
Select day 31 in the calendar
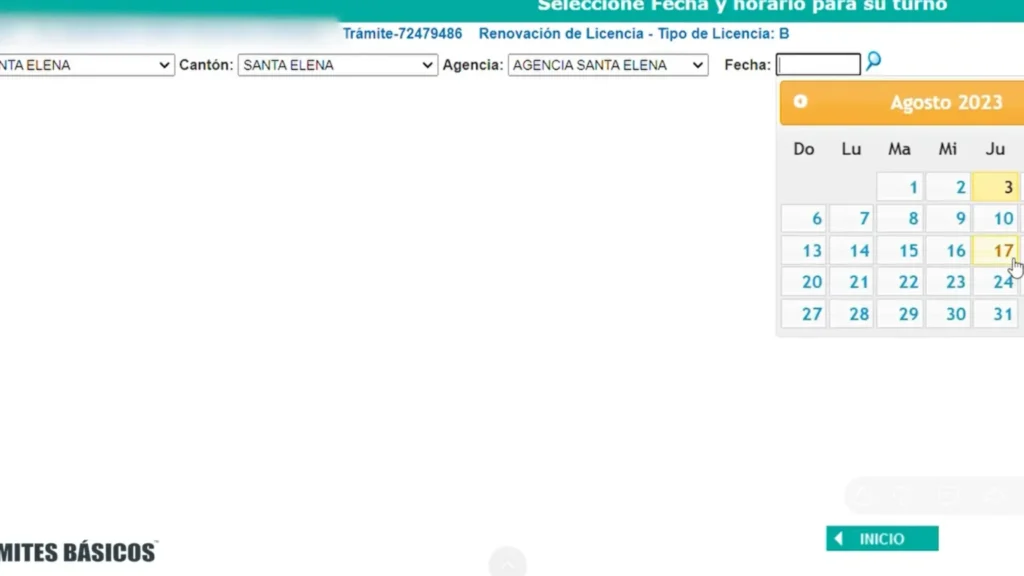pyautogui.click(x=995, y=314)
